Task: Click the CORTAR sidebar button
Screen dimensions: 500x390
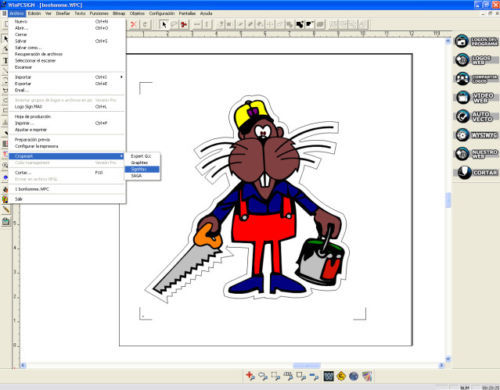Action: 476,172
